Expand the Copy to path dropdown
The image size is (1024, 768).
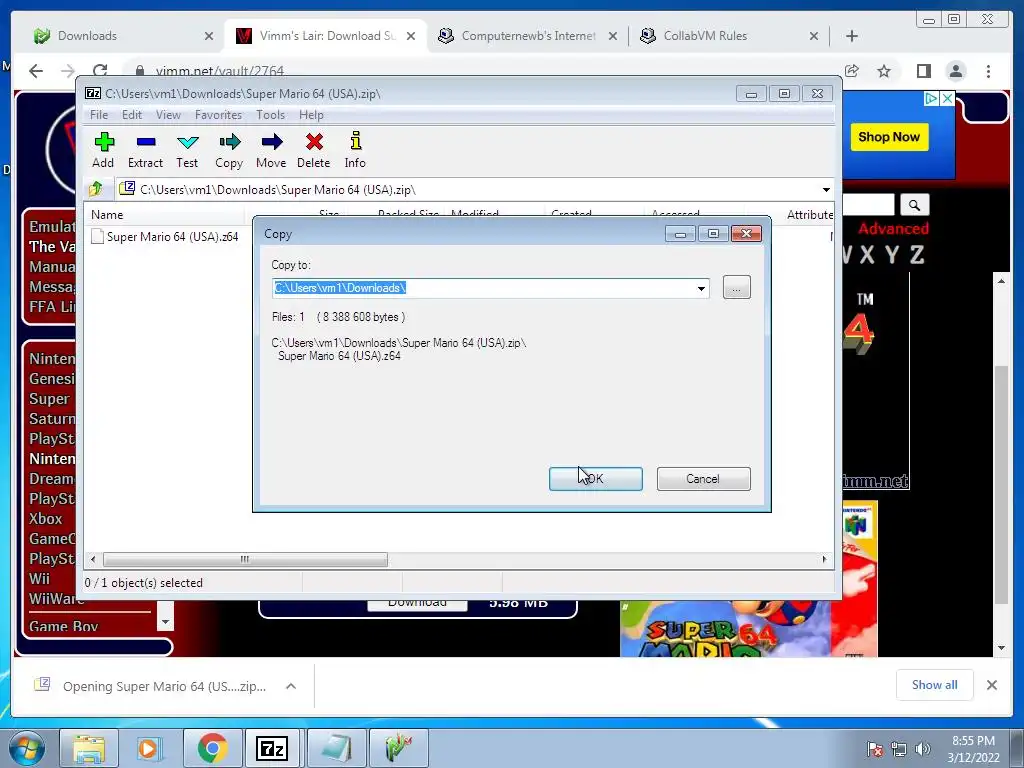tap(701, 288)
